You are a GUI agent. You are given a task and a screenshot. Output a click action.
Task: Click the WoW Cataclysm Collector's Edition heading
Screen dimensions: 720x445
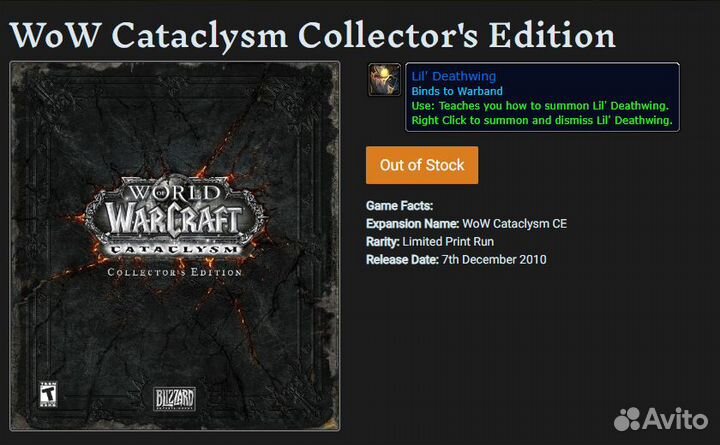(312, 35)
